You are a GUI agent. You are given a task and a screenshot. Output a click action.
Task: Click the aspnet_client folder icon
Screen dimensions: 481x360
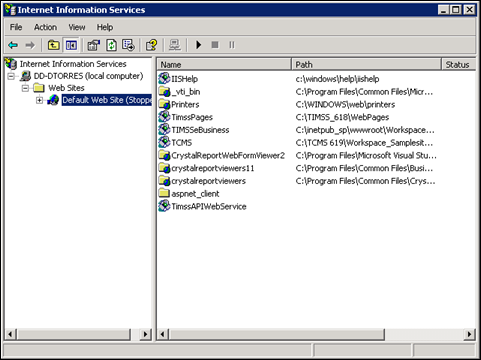click(164, 193)
